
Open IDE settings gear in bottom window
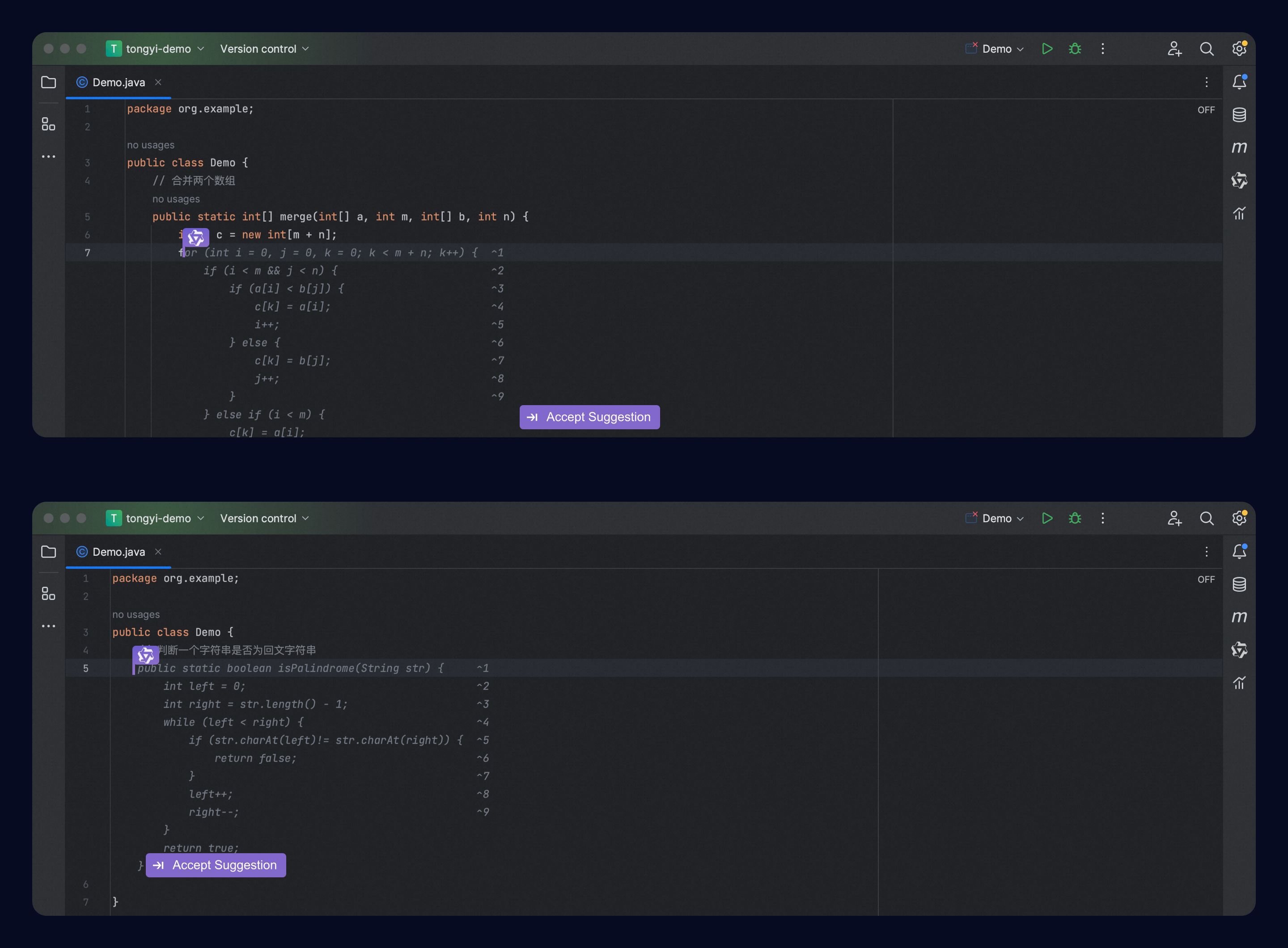(1239, 518)
